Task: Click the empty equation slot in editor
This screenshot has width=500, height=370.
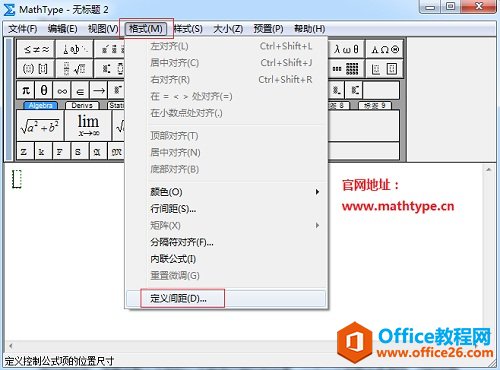Action: click(x=17, y=179)
